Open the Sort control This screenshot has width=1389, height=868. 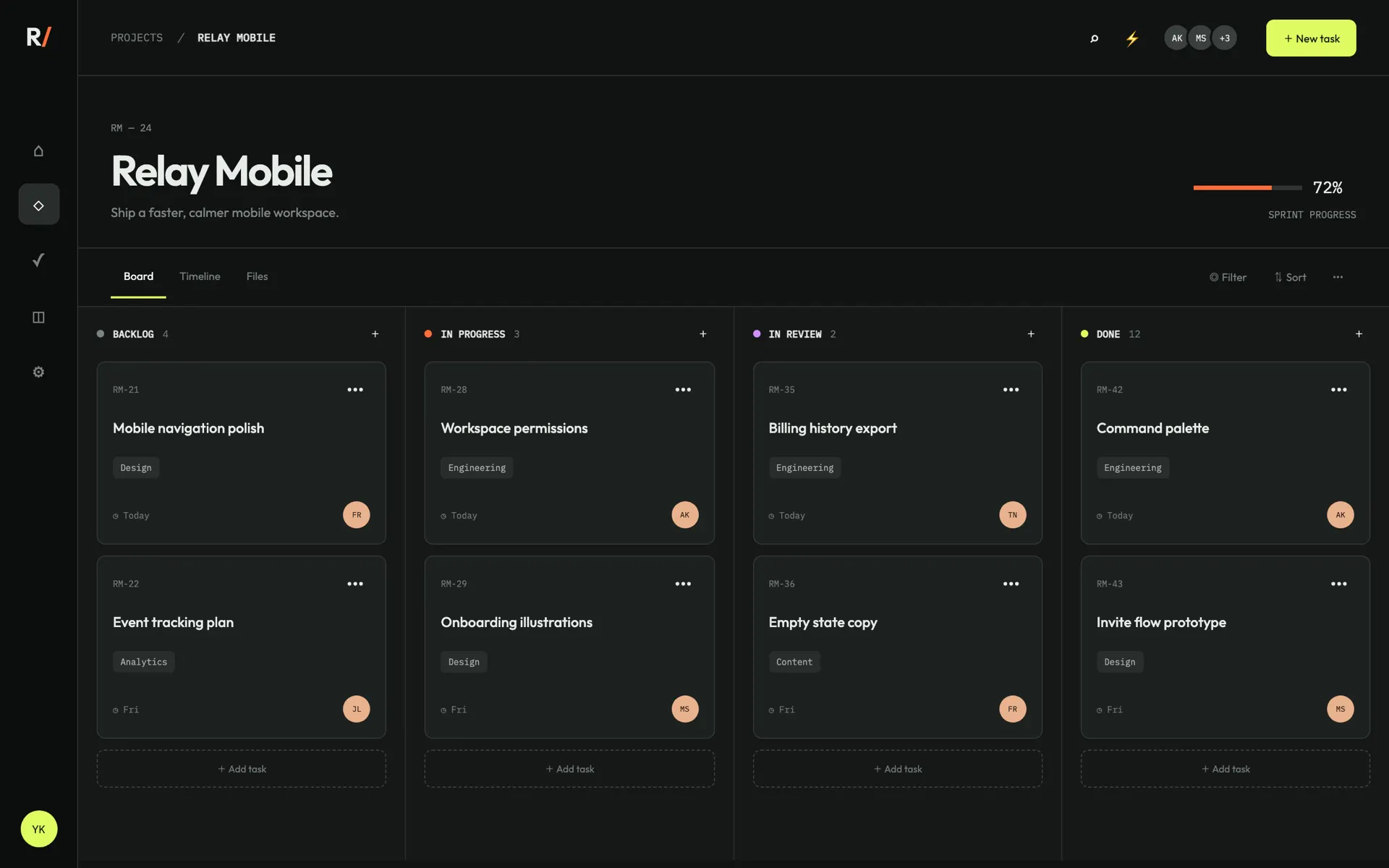coord(1290,277)
